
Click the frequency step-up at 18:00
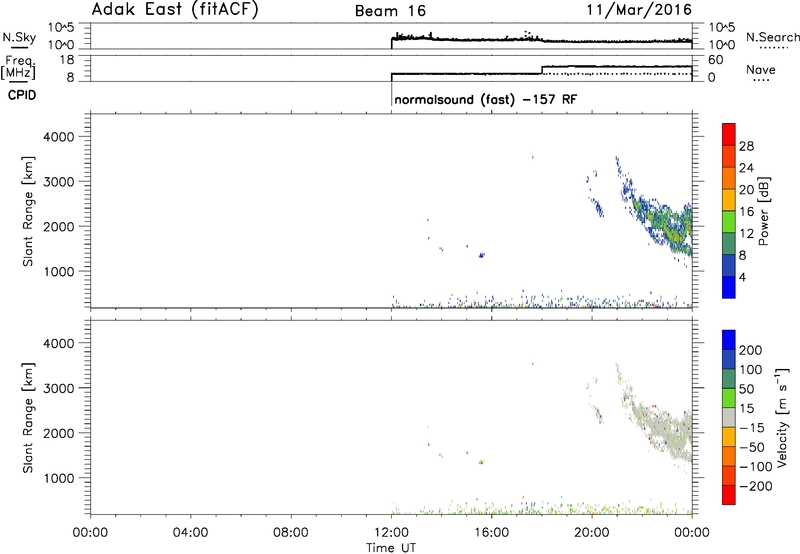(x=542, y=70)
